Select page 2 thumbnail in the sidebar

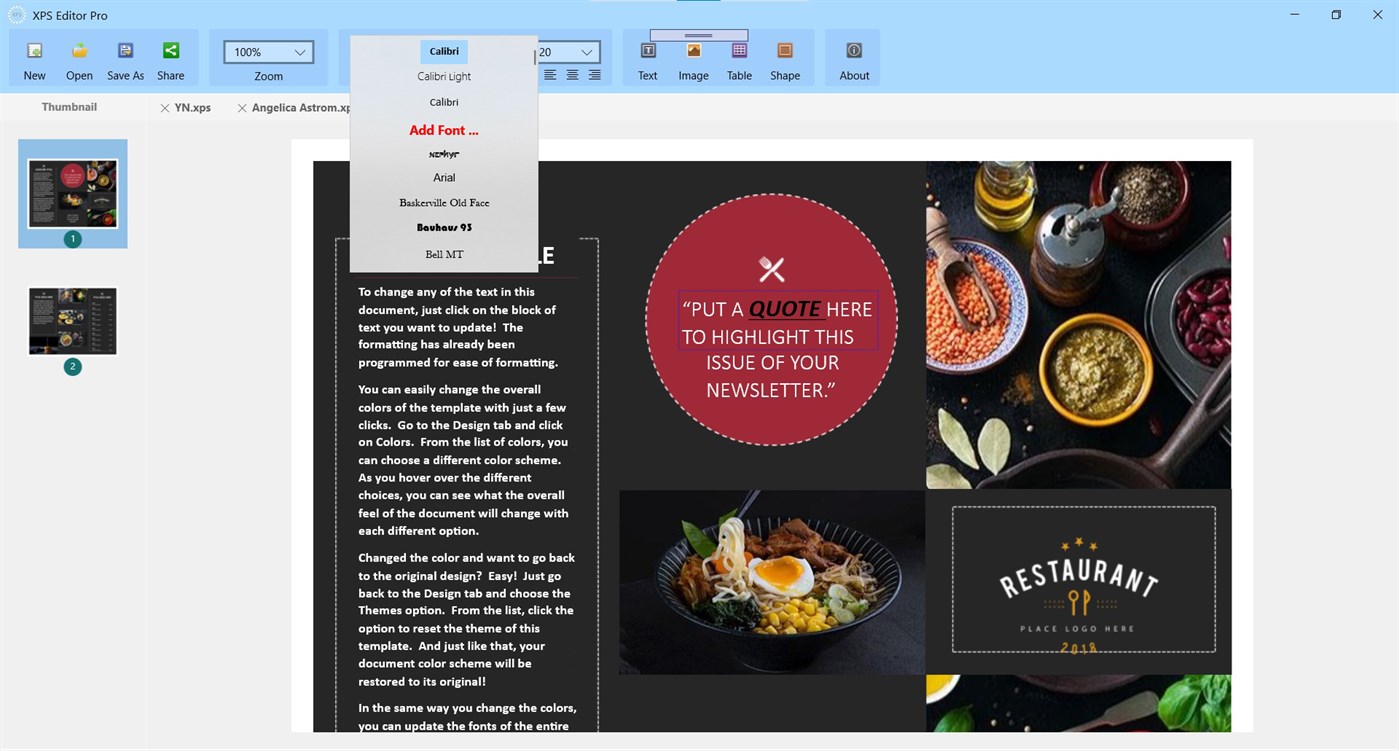click(x=71, y=320)
